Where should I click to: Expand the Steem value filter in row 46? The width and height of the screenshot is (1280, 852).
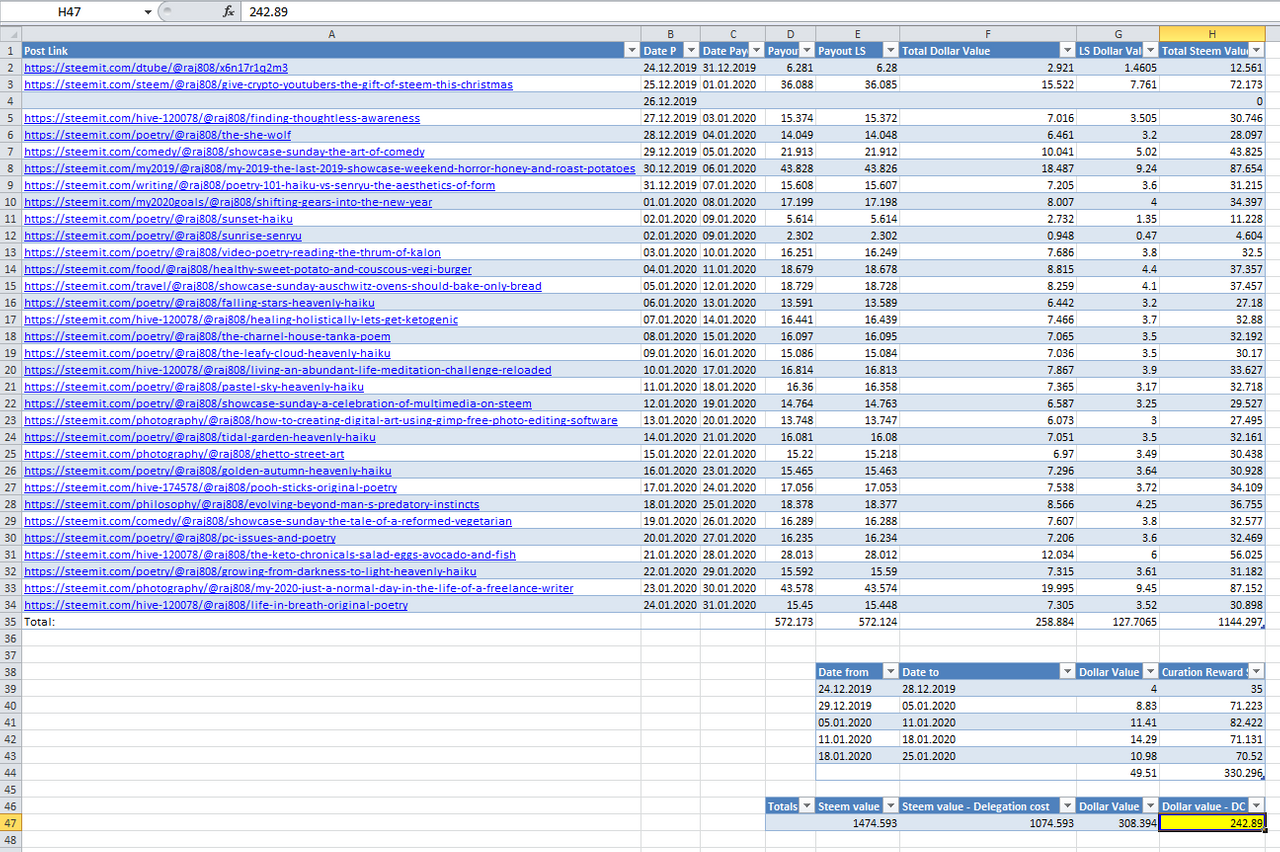(890, 806)
